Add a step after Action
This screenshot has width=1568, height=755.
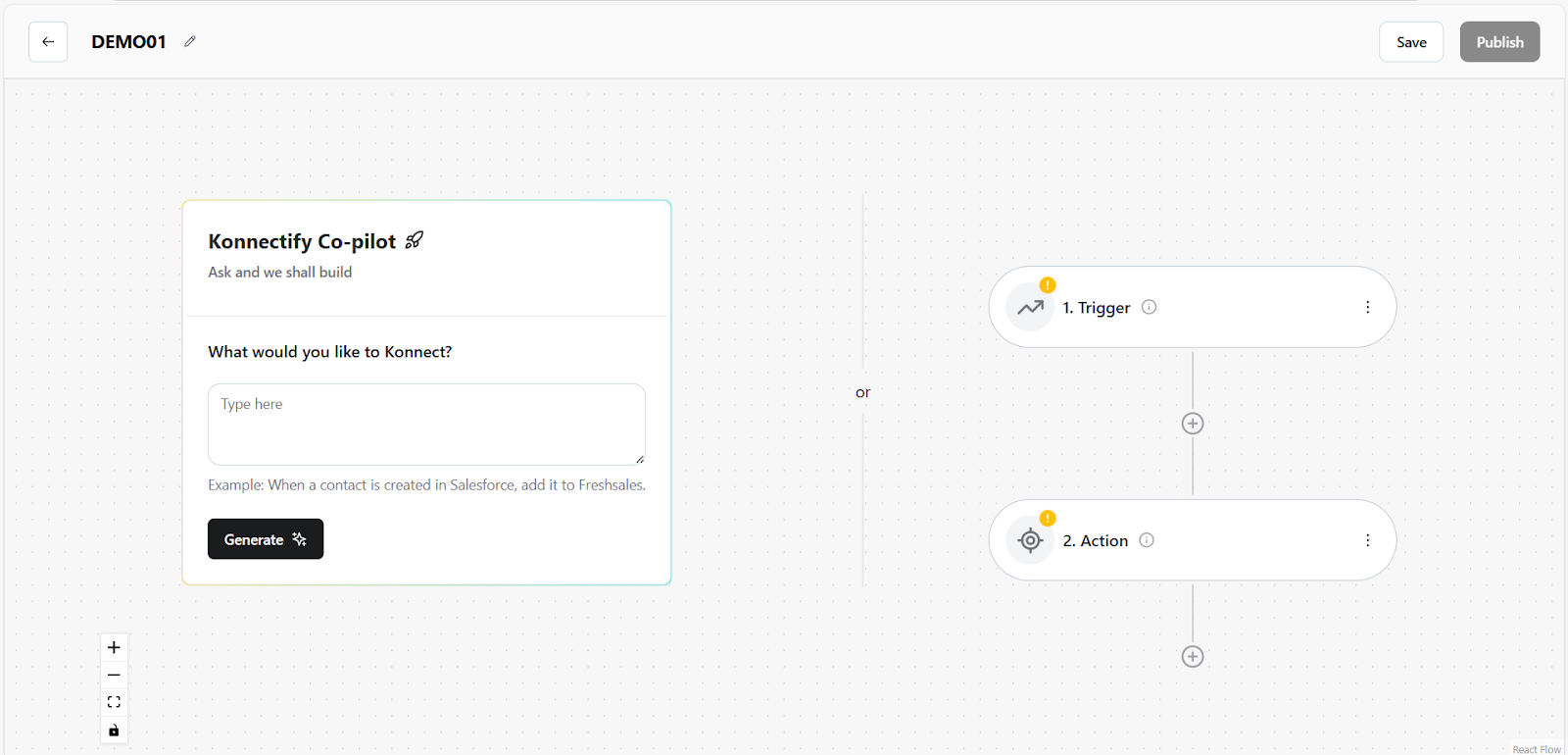[x=1193, y=657]
